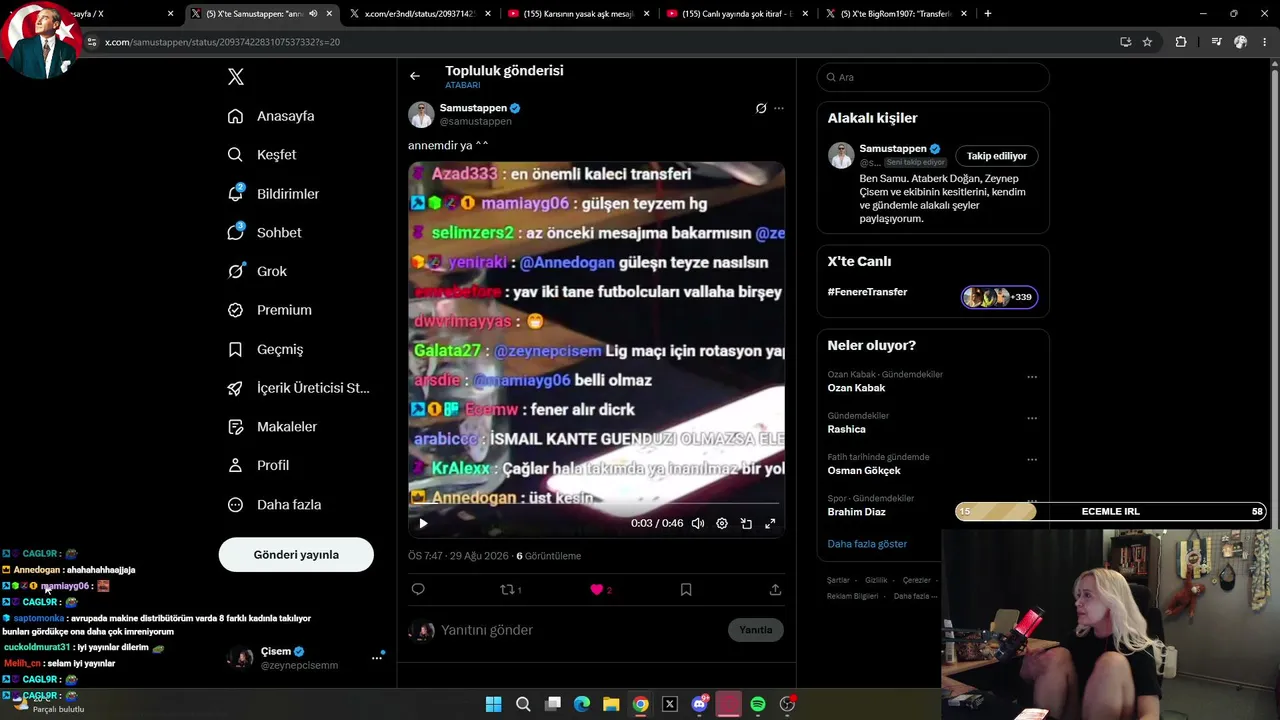
Task: Open Çisem account switcher menu
Action: click(x=377, y=658)
